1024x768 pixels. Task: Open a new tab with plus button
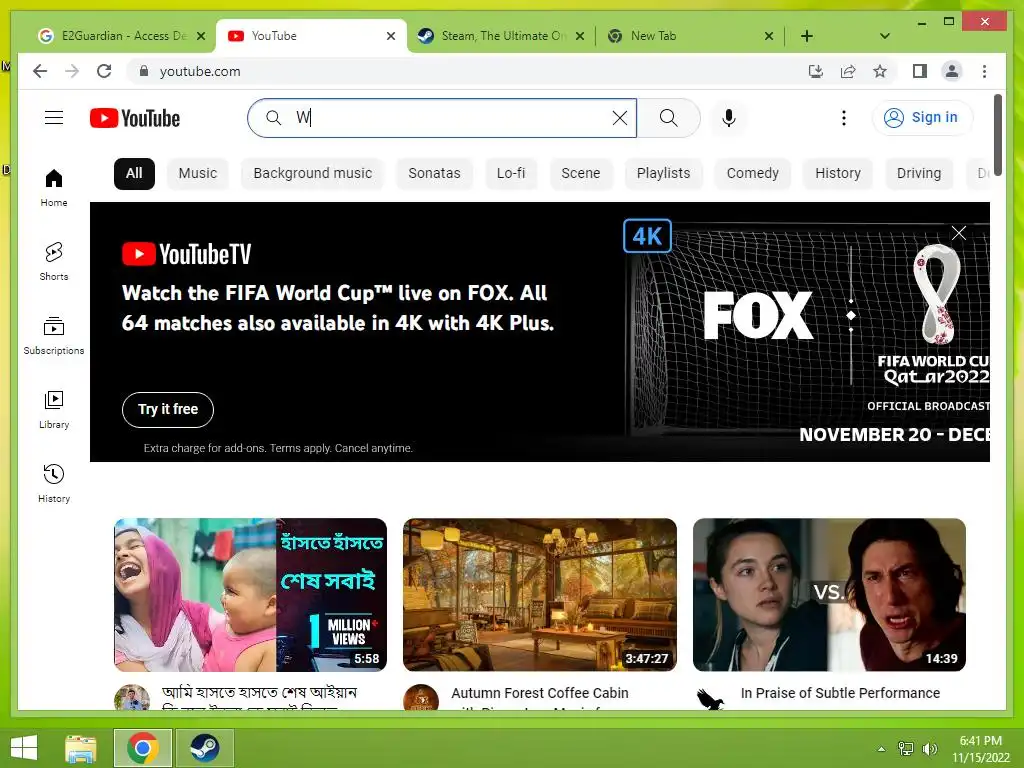coord(807,36)
